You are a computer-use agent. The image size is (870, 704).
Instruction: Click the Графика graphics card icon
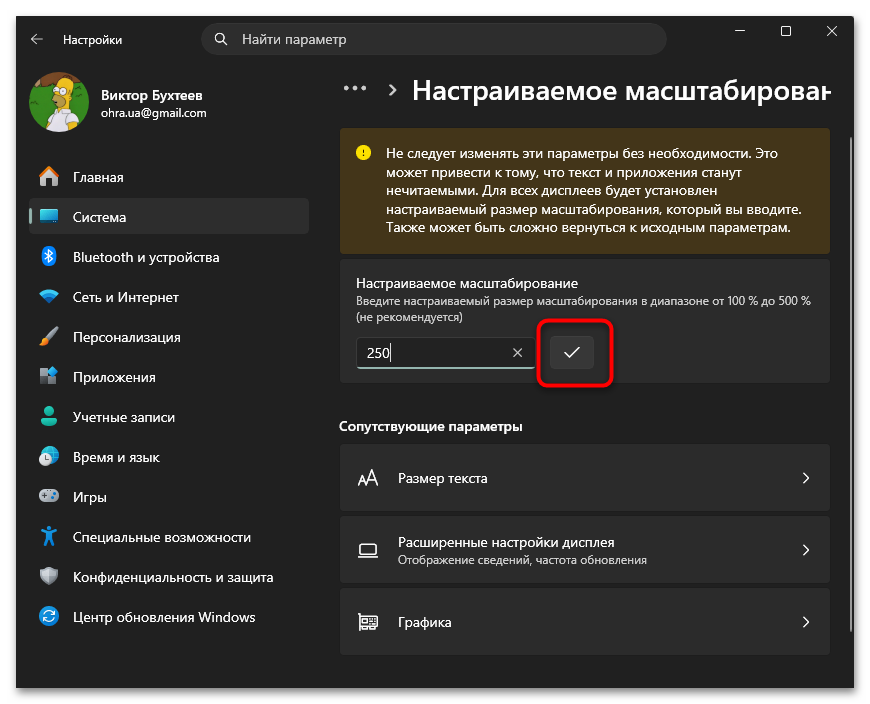(368, 622)
